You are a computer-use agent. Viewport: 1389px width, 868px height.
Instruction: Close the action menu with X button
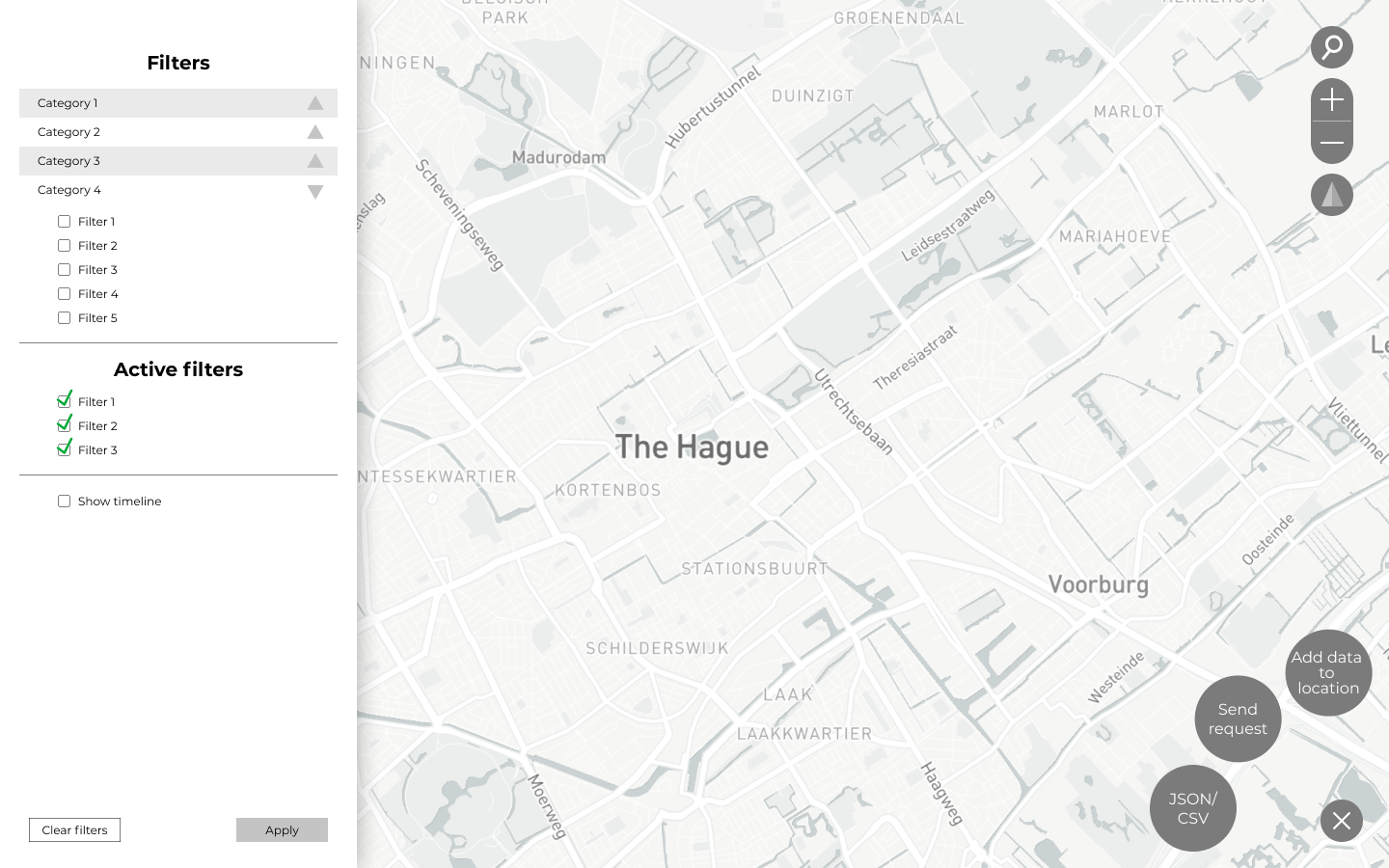1341,821
